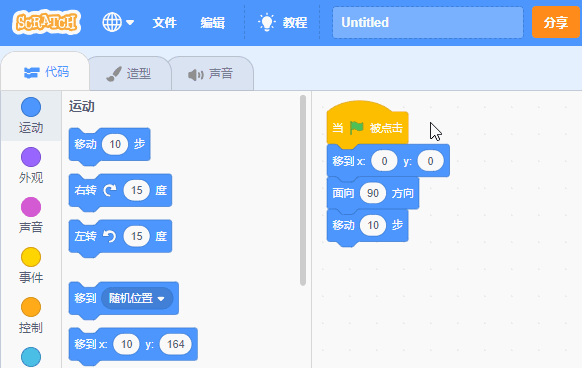Click the lightbulb tutorials icon
The image size is (582, 368).
tap(267, 22)
